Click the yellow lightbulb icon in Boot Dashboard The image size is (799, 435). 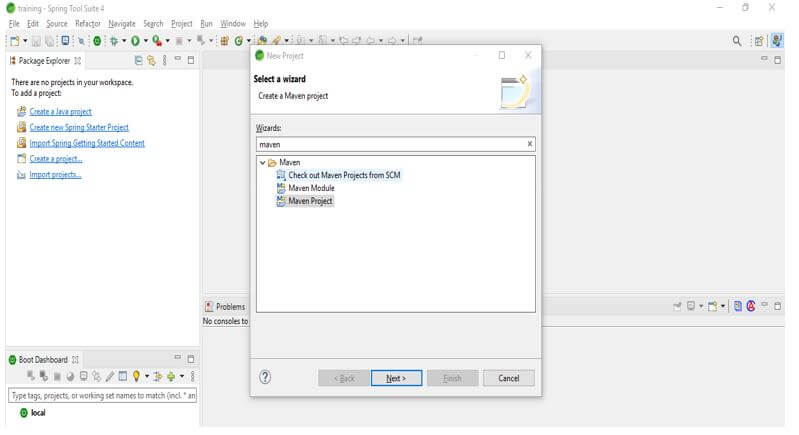coord(136,376)
